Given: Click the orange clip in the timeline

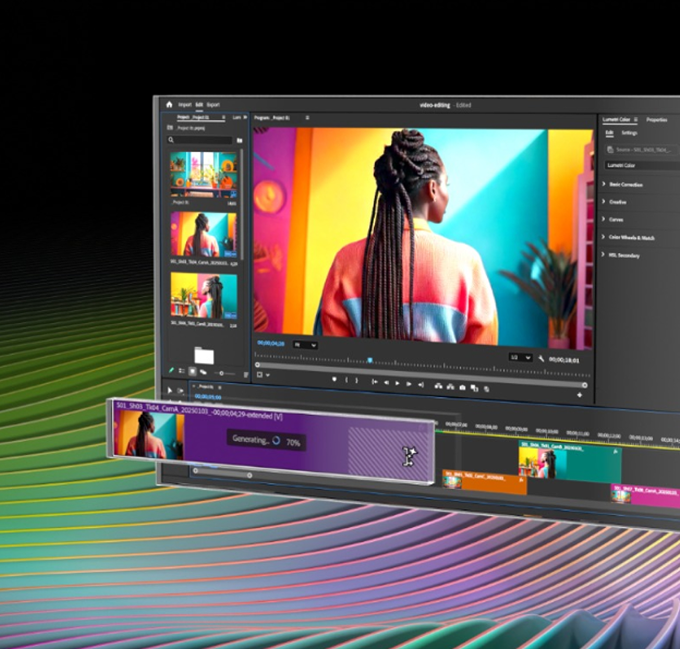Looking at the screenshot, I should point(484,481).
